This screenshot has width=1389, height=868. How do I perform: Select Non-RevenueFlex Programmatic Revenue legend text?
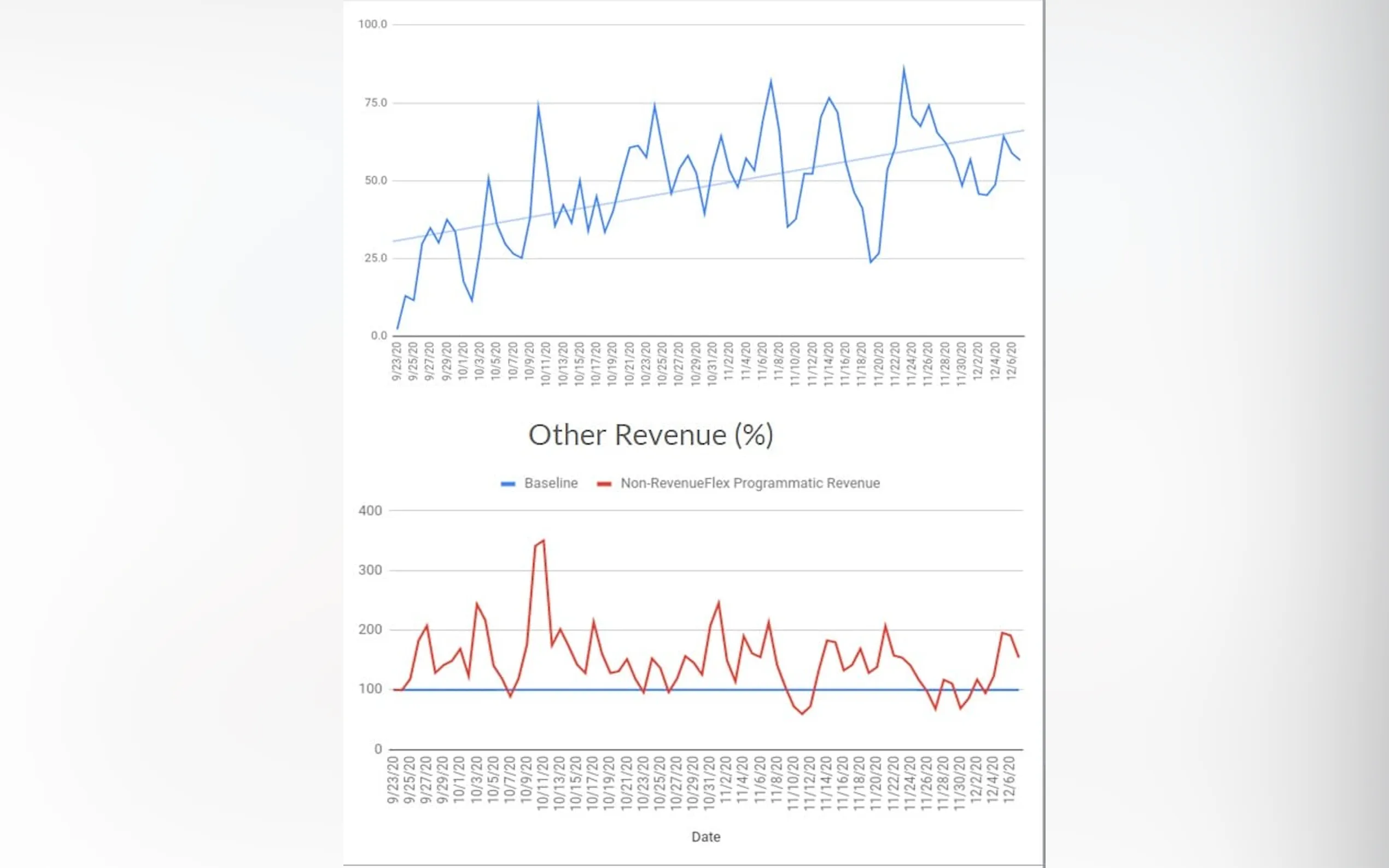749,483
